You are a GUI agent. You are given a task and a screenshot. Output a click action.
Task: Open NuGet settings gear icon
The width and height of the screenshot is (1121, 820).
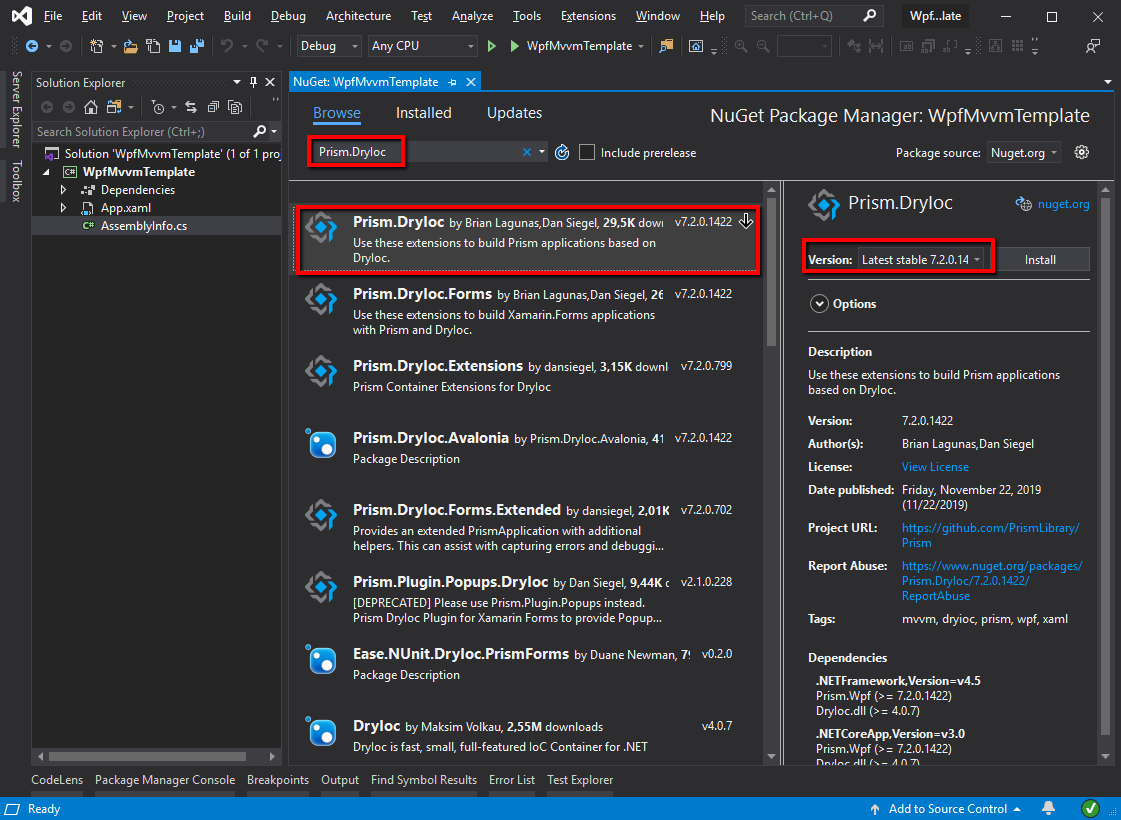(1082, 152)
